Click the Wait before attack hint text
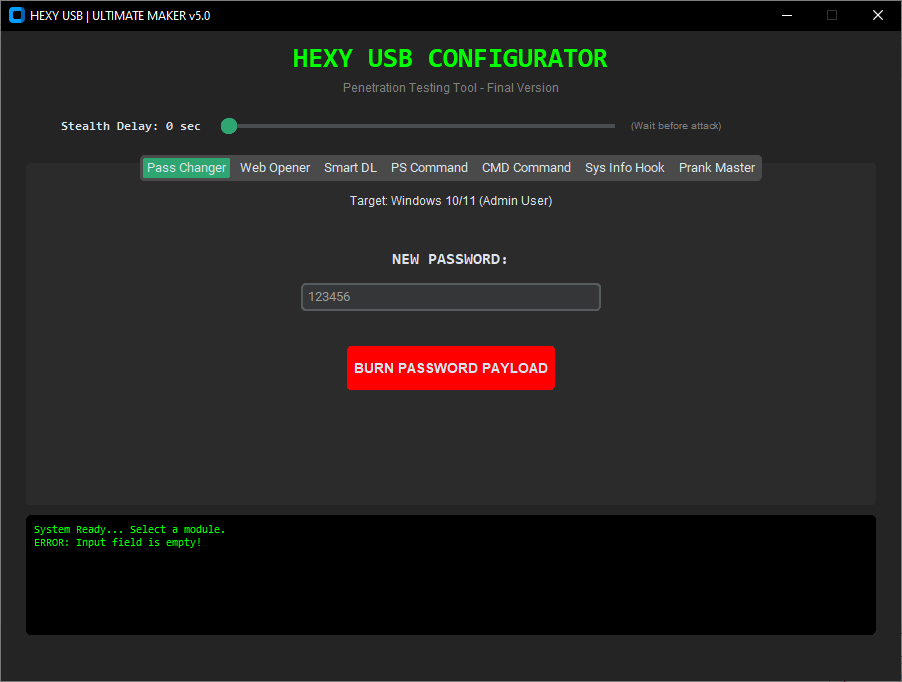 676,125
